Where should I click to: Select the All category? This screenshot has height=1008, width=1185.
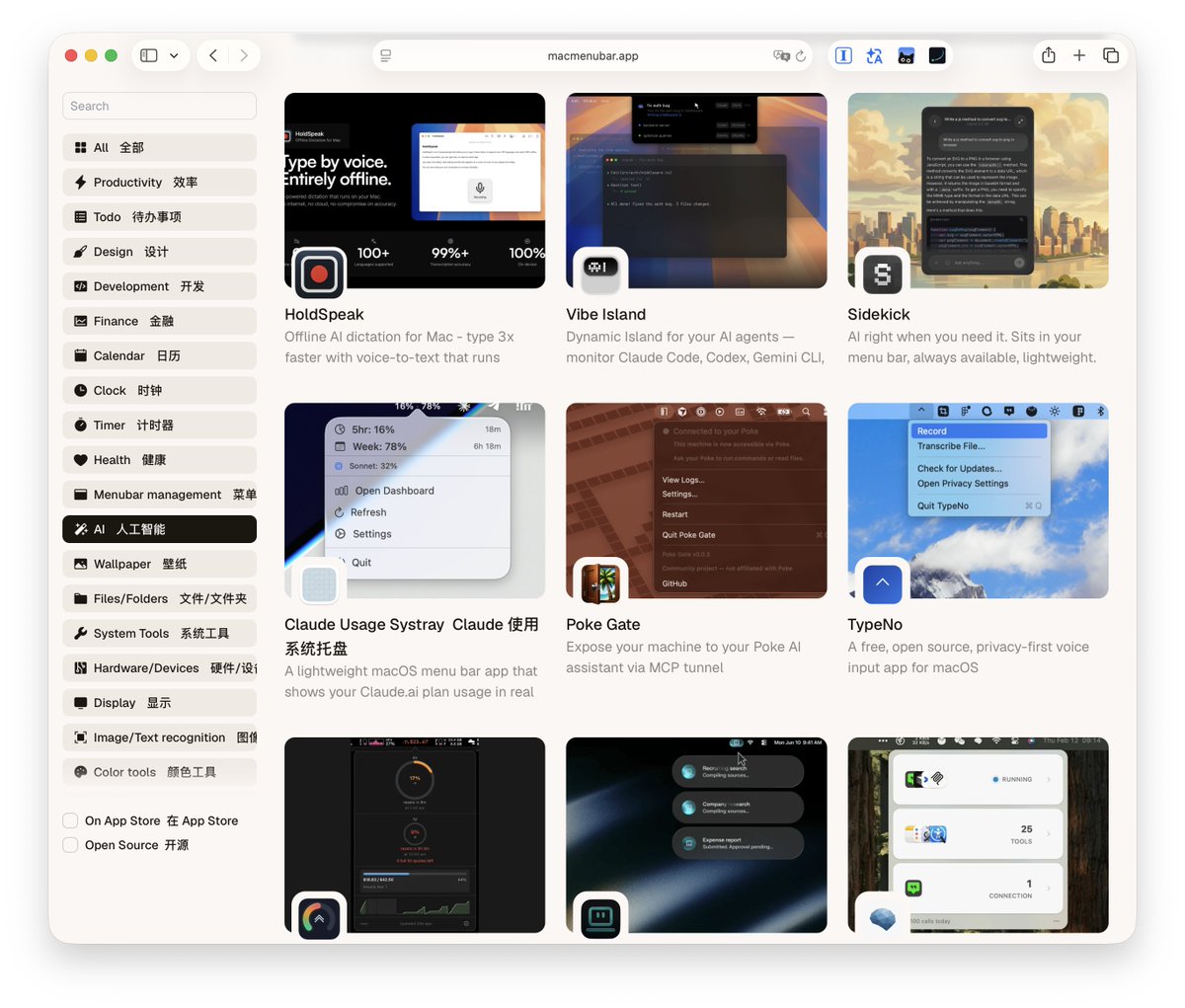(159, 147)
